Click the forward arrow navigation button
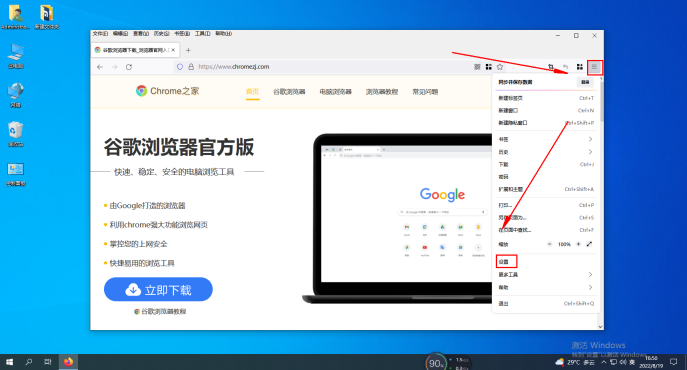The image size is (687, 370). [x=114, y=67]
